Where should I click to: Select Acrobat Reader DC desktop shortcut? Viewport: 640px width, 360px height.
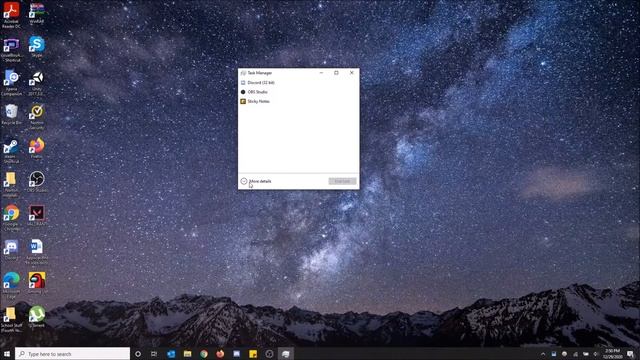(x=11, y=15)
